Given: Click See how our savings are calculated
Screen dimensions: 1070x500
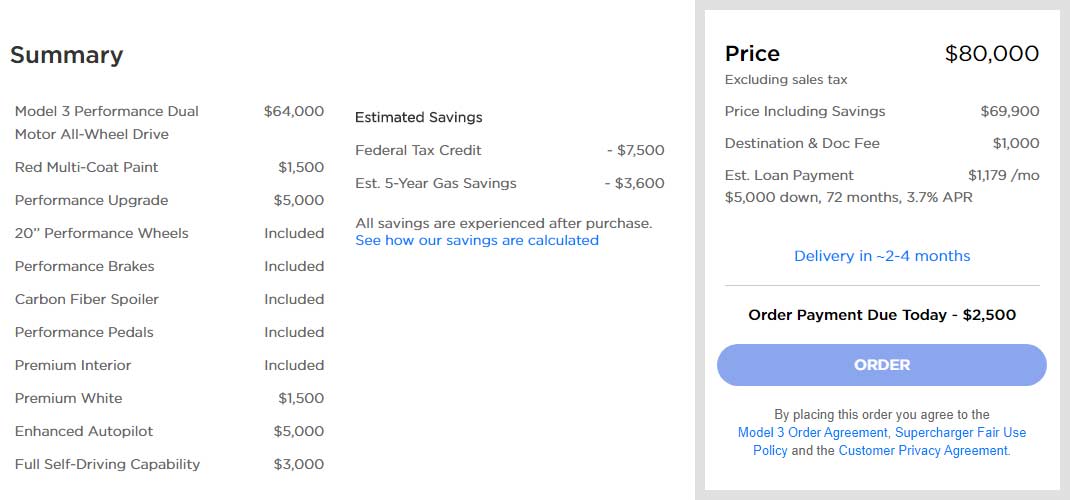Looking at the screenshot, I should 477,240.
